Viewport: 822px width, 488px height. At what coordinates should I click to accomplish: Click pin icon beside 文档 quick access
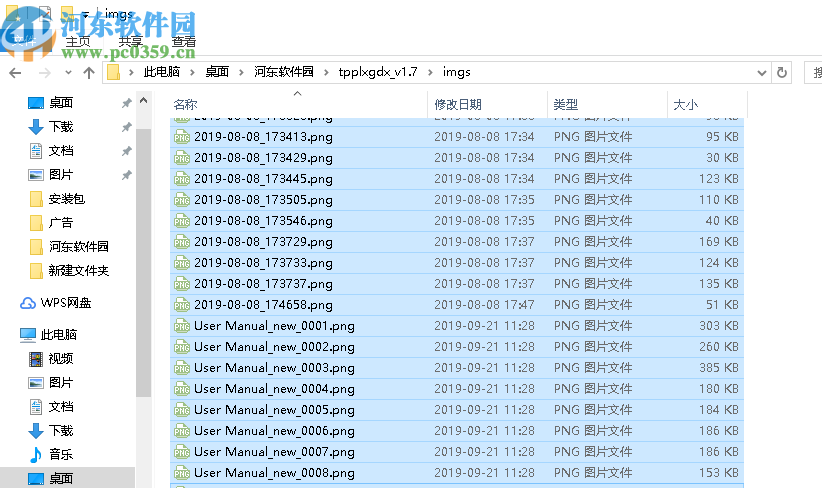(126, 151)
